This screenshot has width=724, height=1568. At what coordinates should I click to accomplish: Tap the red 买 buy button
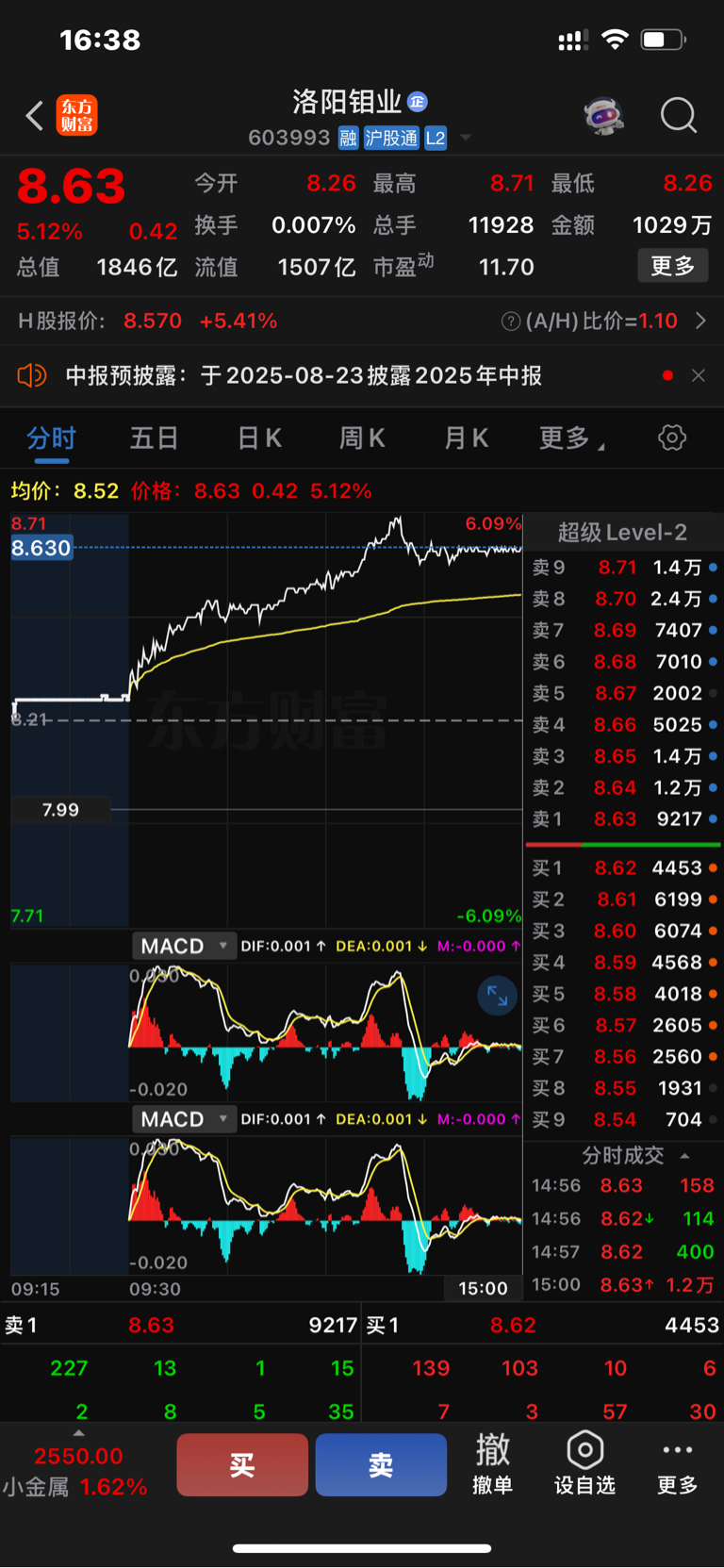point(242,1464)
